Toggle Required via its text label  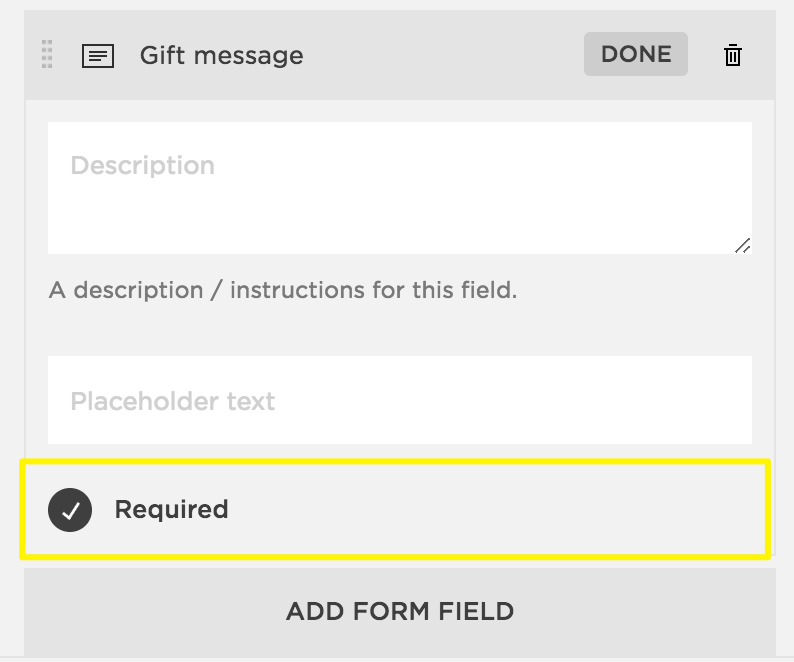pyautogui.click(x=171, y=509)
